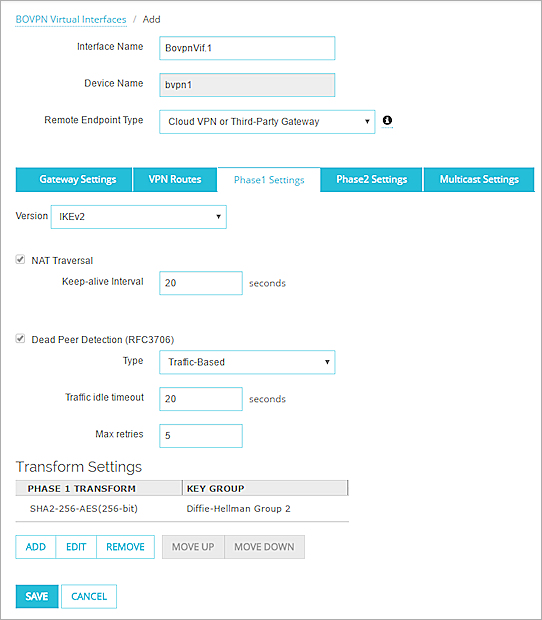This screenshot has height=620, width=542.
Task: Click the Max retries field
Action: pos(201,436)
